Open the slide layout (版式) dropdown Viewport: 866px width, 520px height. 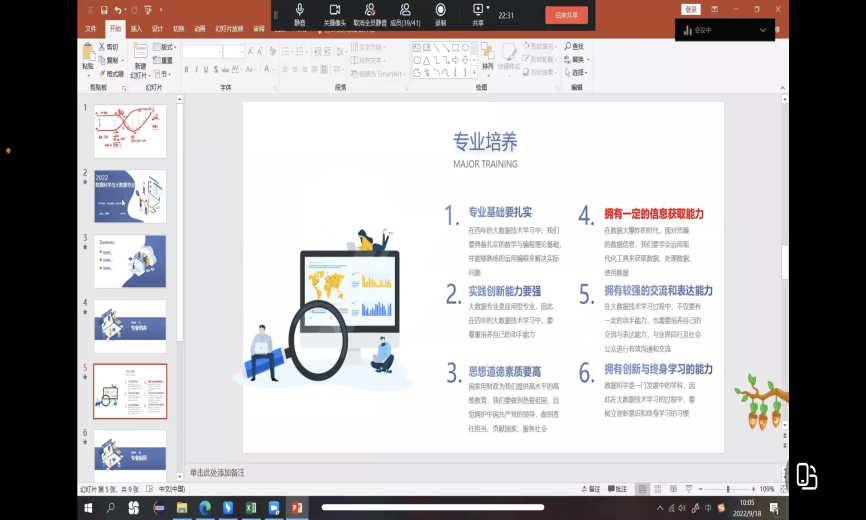coord(166,47)
